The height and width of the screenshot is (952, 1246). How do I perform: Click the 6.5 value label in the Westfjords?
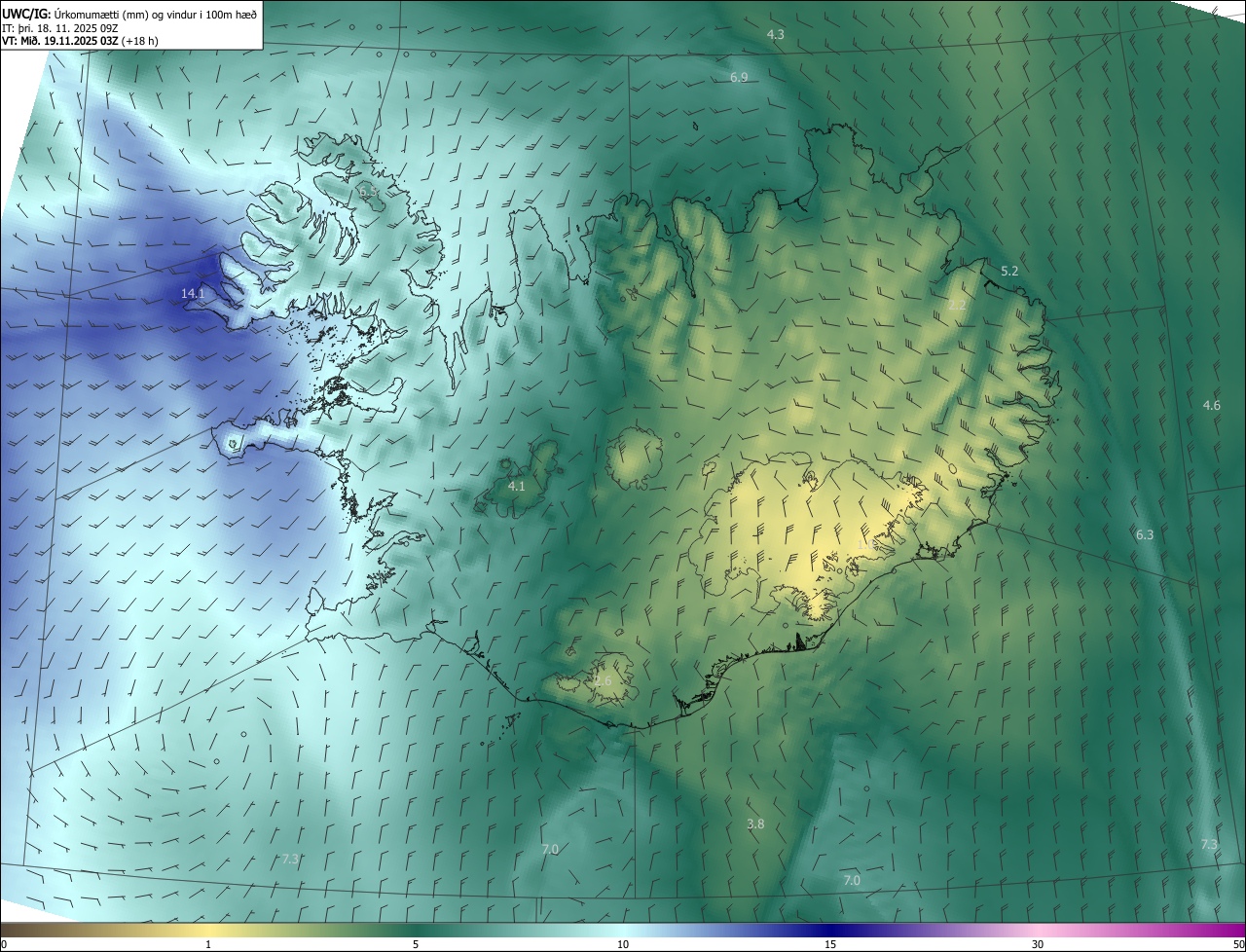click(368, 192)
